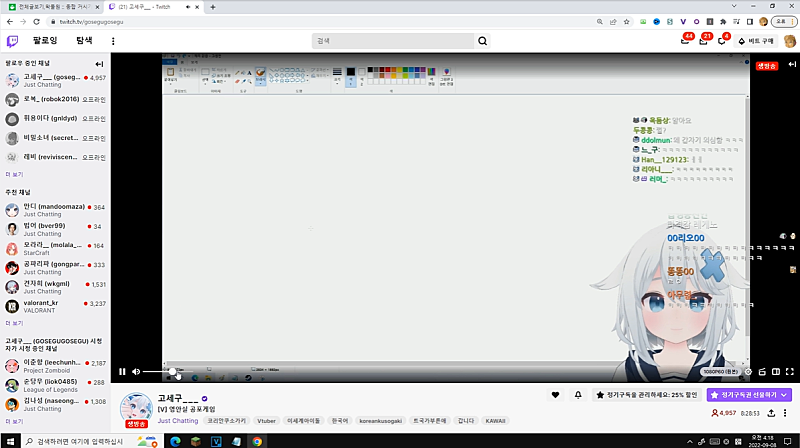Viewport: 800px width, 448px height.
Task: Click the heart unfollow icon
Action: point(555,394)
